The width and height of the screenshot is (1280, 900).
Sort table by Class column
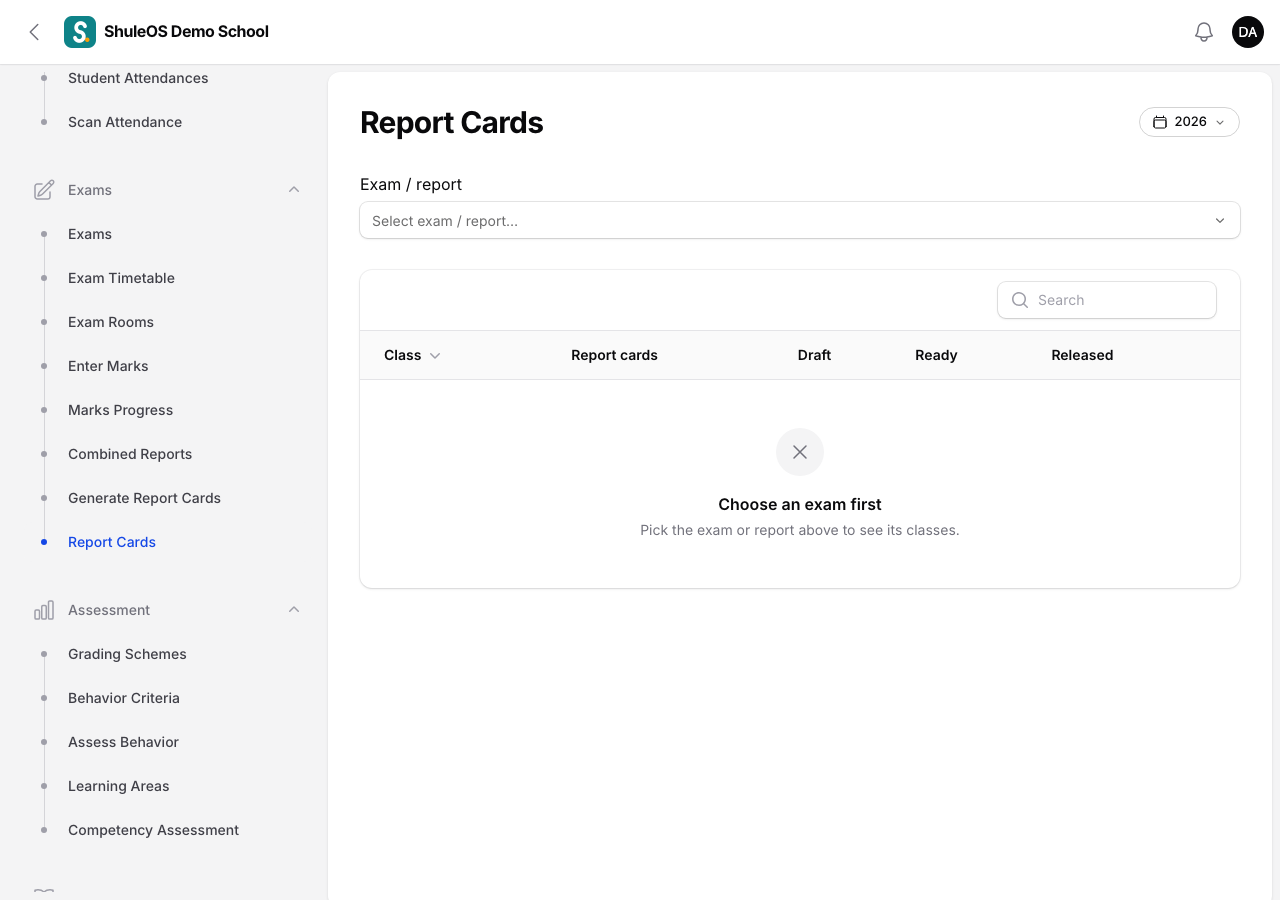(x=412, y=355)
